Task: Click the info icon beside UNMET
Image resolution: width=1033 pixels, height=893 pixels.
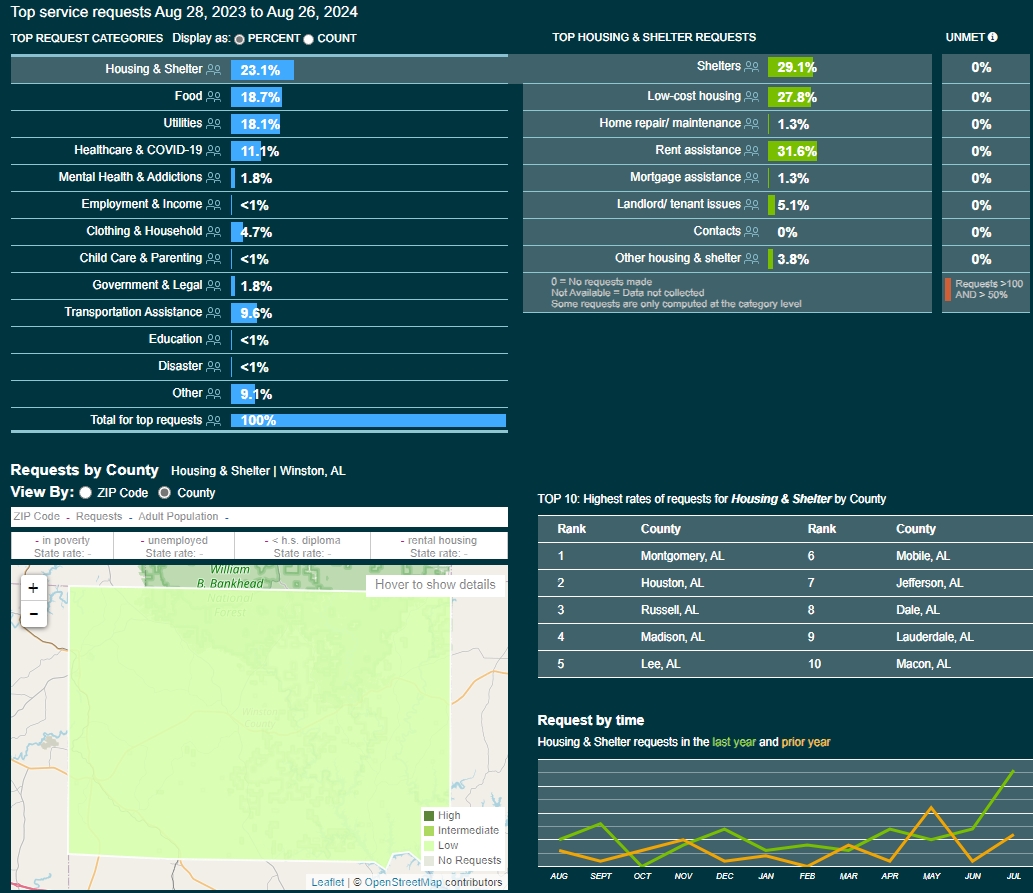Action: [993, 38]
